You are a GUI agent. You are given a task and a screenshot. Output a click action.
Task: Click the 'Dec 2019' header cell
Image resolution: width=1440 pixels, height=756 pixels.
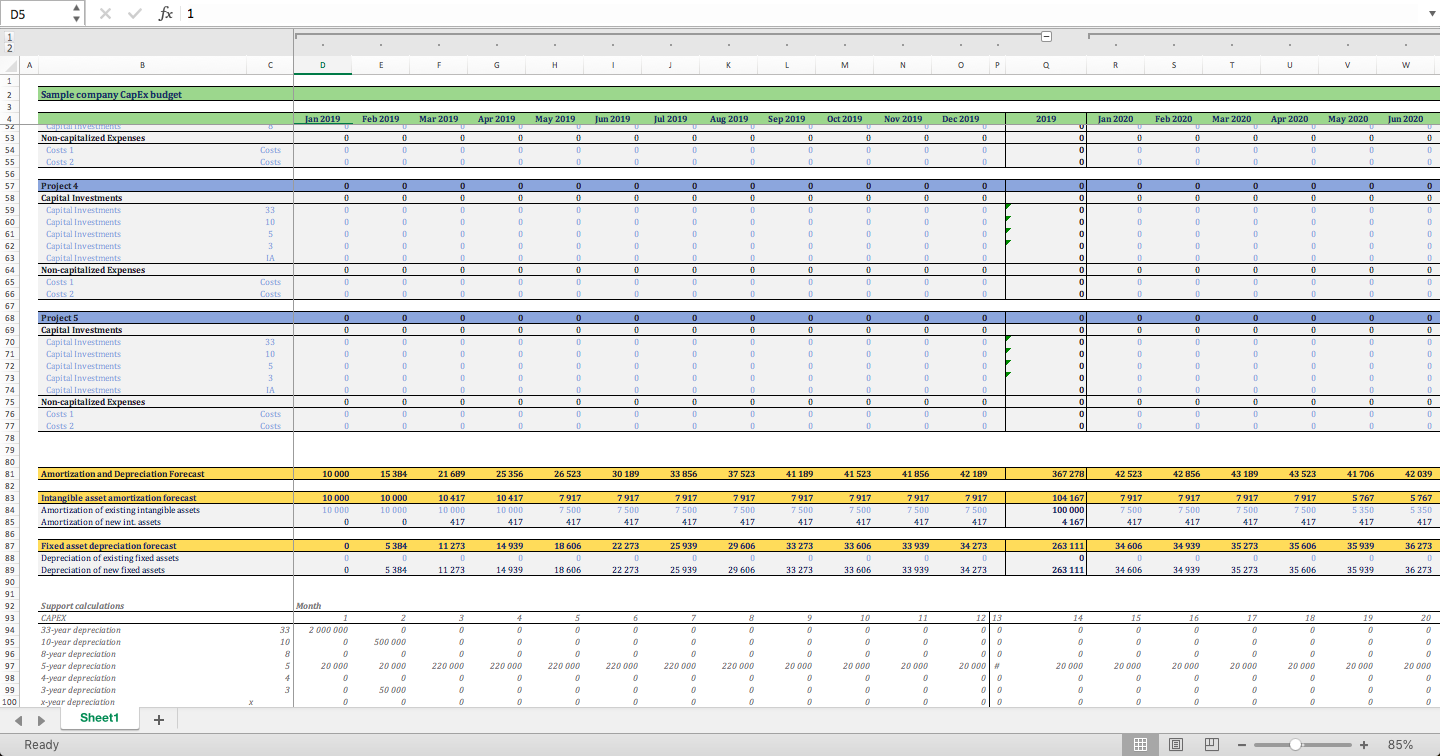point(960,118)
